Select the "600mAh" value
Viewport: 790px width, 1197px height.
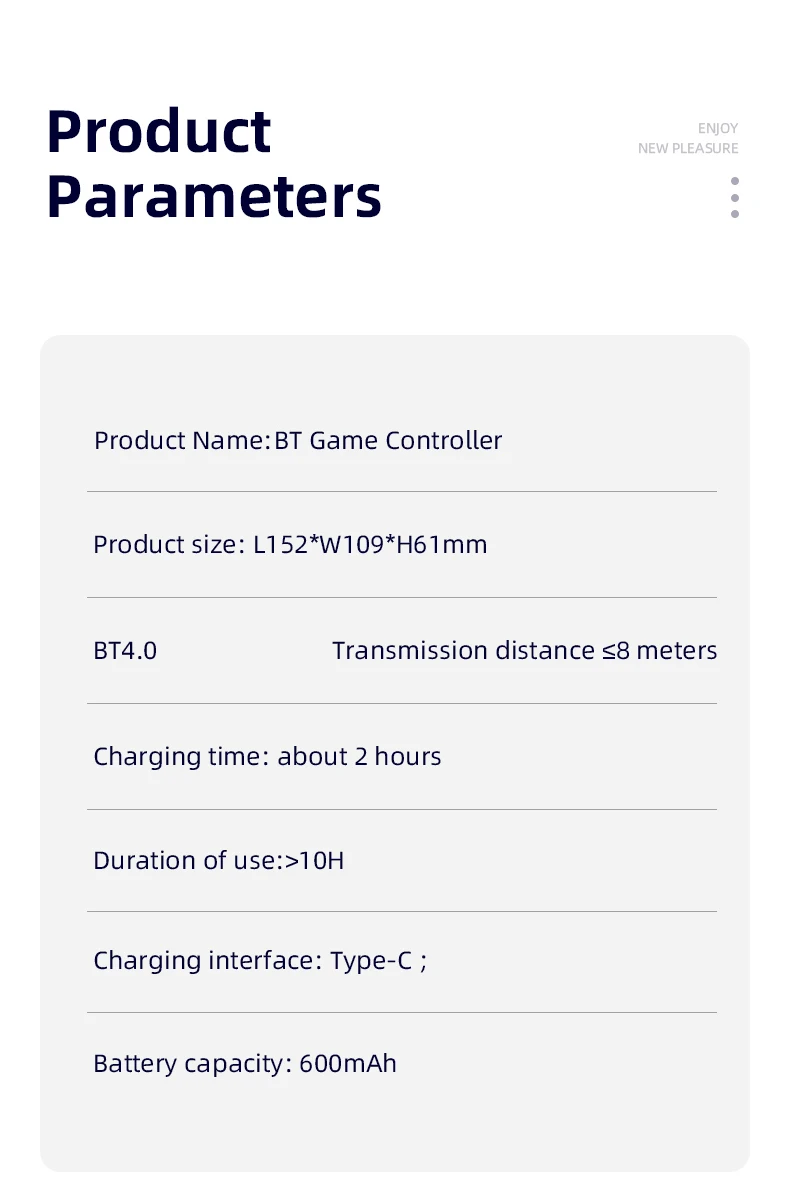pos(348,1064)
